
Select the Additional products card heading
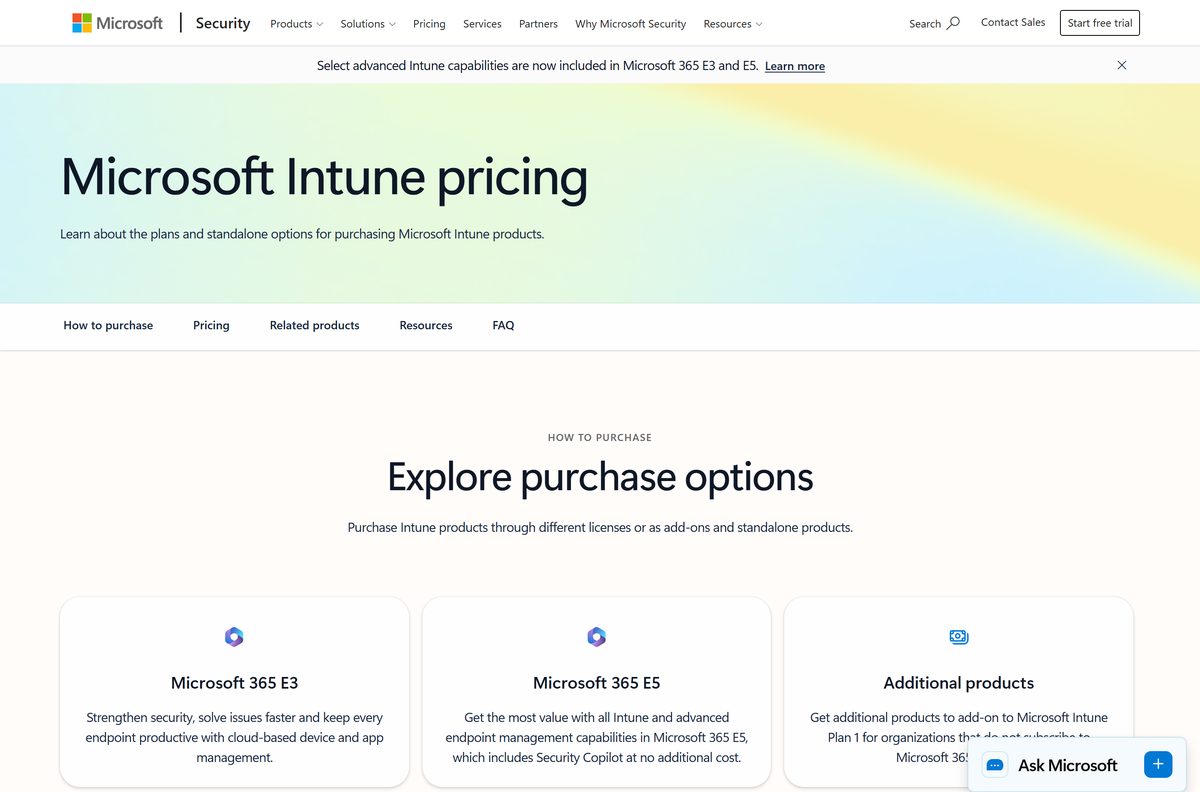pyautogui.click(x=959, y=683)
